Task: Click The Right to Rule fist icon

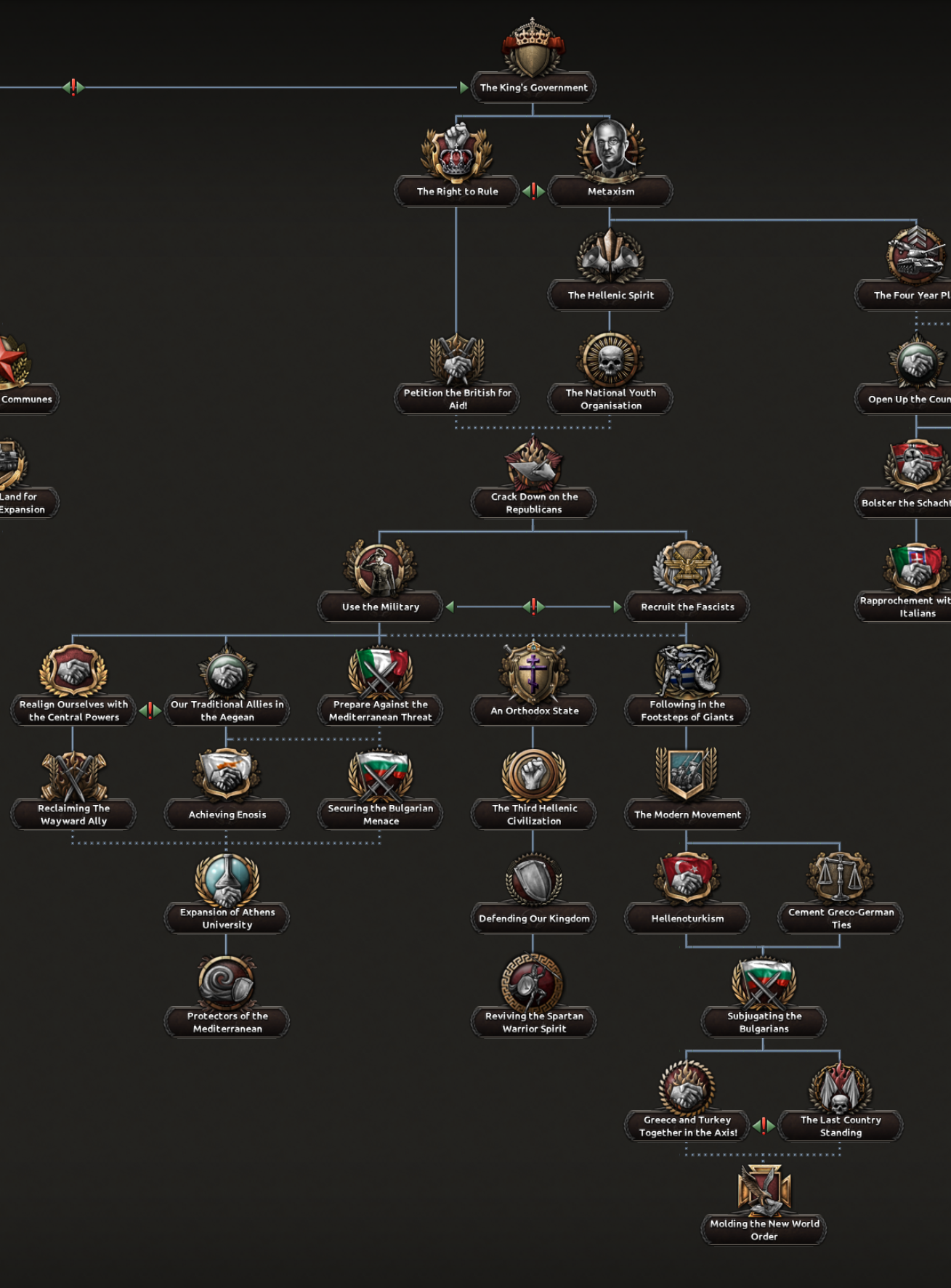Action: click(x=457, y=152)
